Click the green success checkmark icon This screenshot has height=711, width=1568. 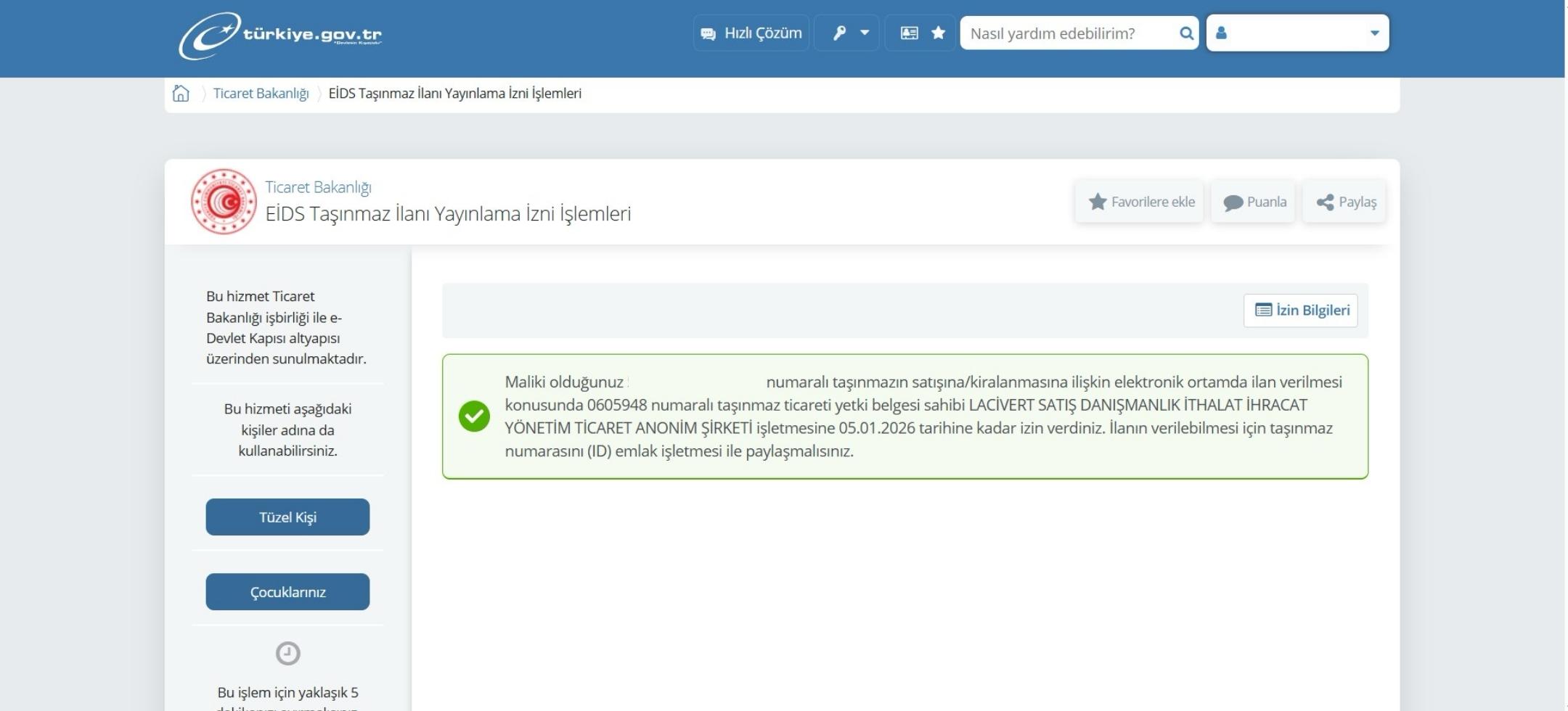(x=474, y=416)
